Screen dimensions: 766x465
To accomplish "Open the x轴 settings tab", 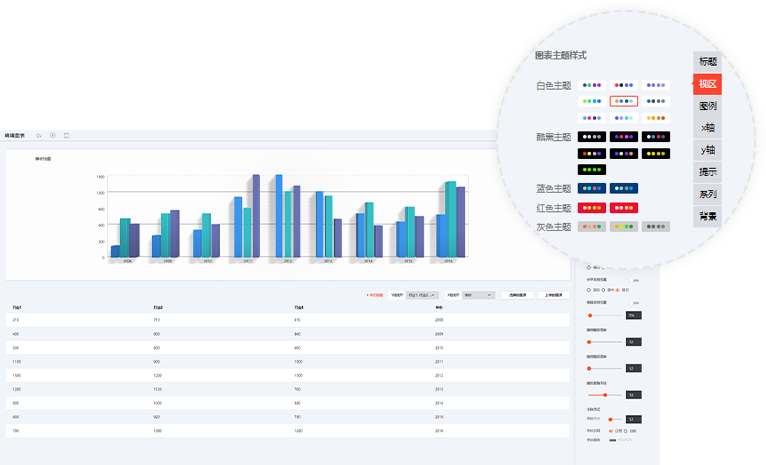I will 707,127.
